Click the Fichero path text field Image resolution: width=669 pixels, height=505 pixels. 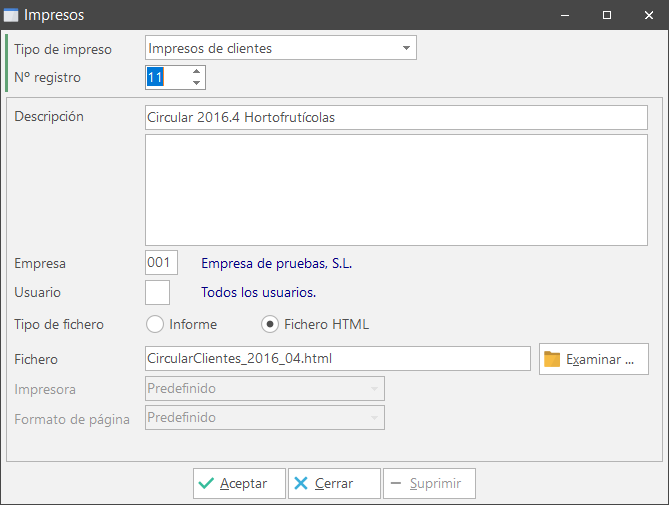337,358
